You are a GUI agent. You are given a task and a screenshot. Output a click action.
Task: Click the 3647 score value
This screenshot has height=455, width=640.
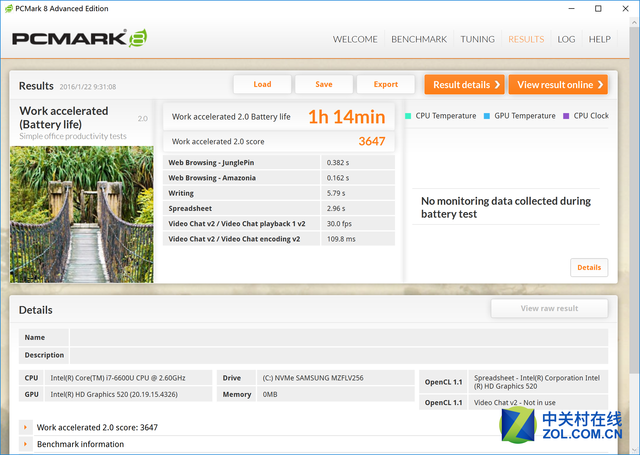click(x=372, y=141)
